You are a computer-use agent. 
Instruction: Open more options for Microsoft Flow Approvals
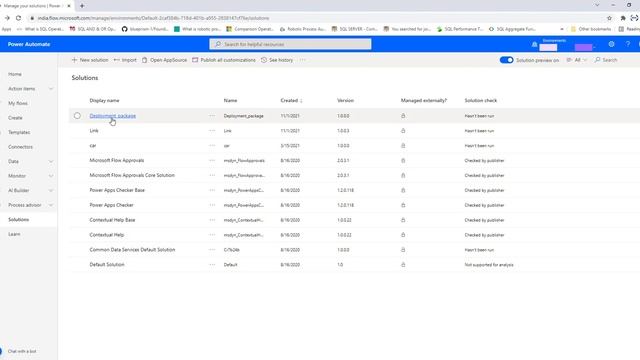[x=212, y=160]
